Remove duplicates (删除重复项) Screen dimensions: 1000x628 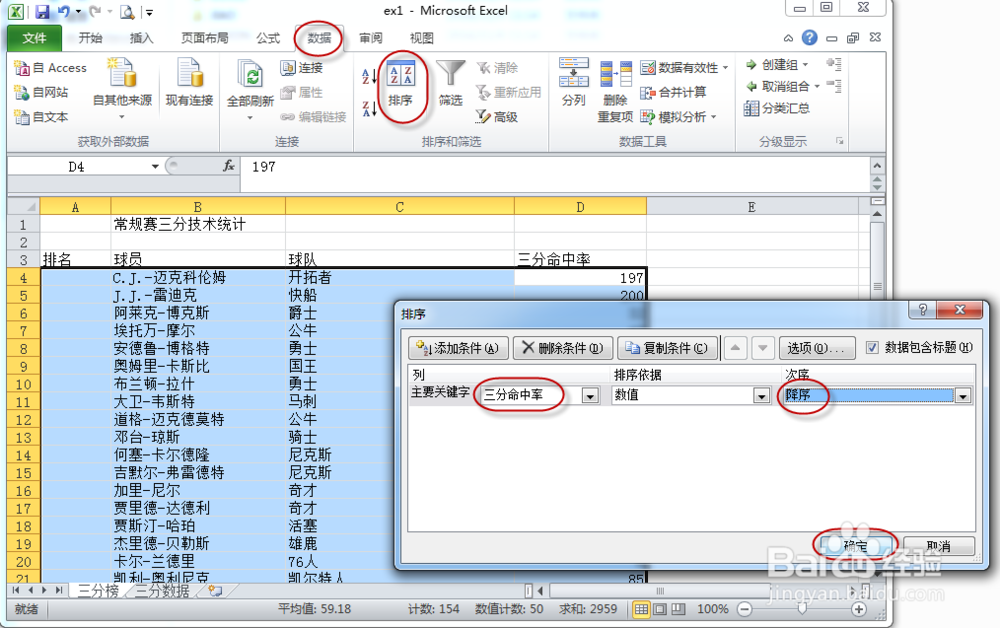coord(615,91)
